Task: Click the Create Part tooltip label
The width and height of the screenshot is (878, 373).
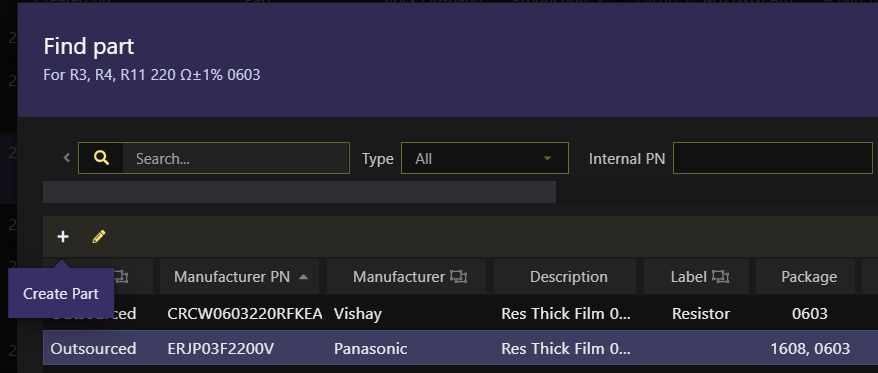Action: click(61, 293)
